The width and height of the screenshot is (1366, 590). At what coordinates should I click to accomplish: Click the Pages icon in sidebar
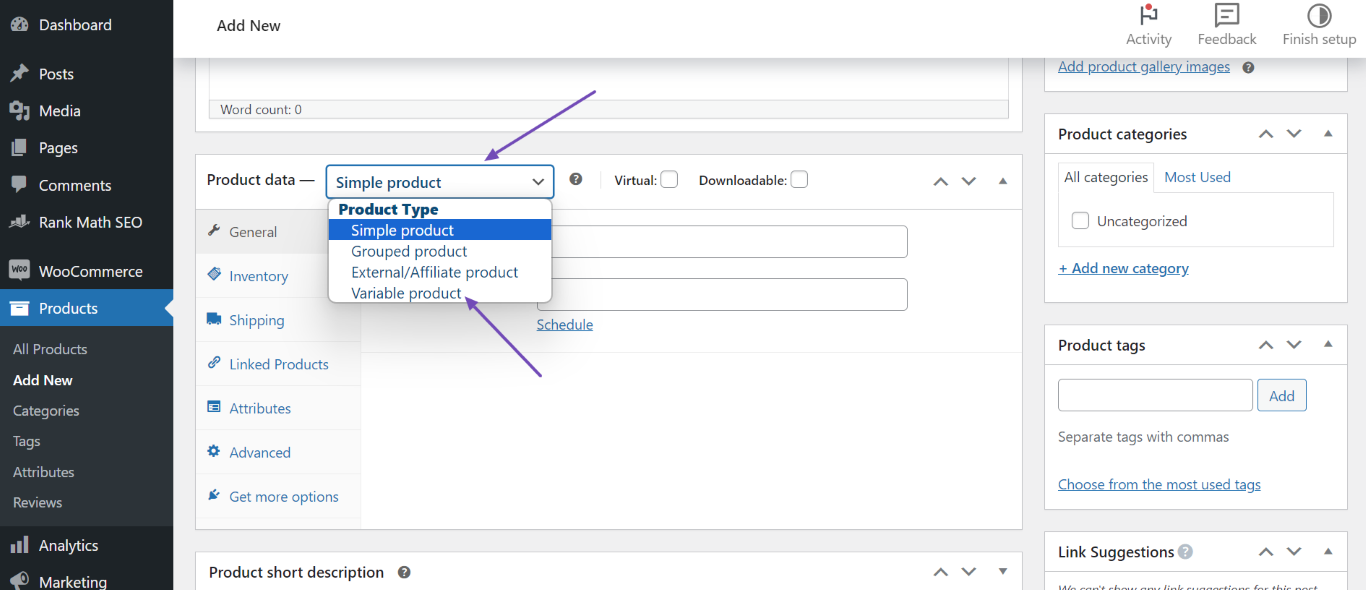click(19, 148)
